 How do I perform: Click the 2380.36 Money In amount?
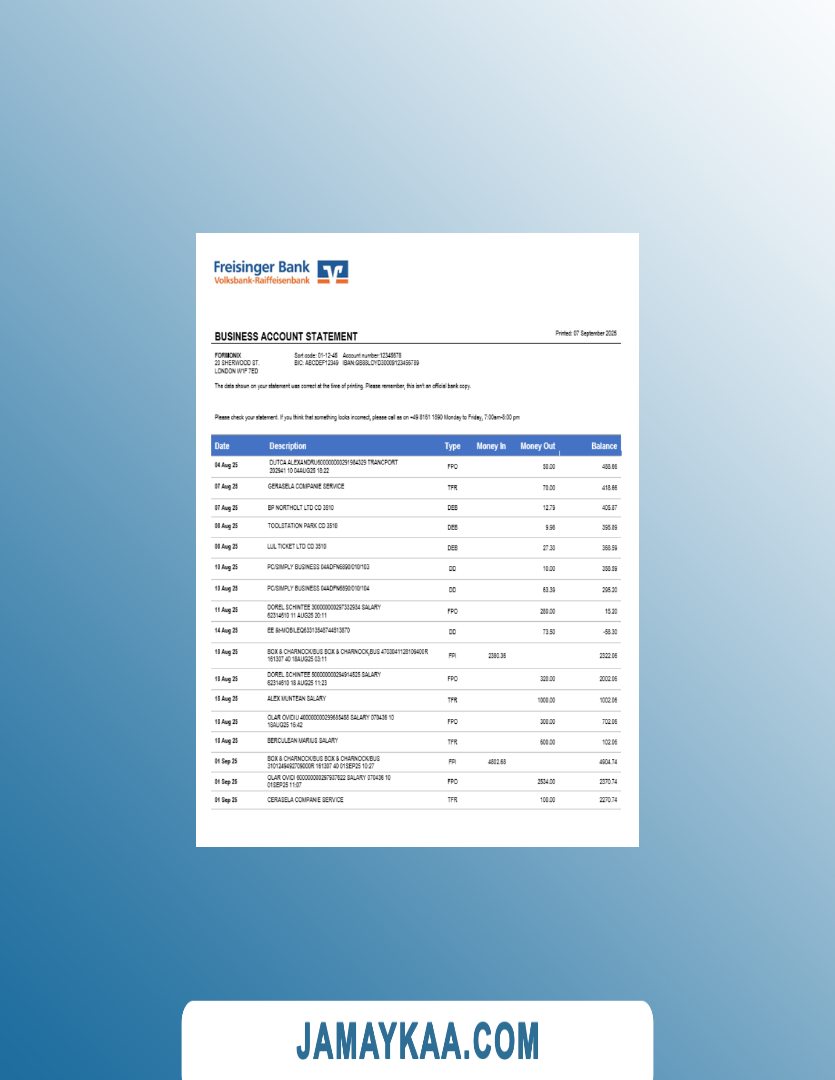point(497,655)
